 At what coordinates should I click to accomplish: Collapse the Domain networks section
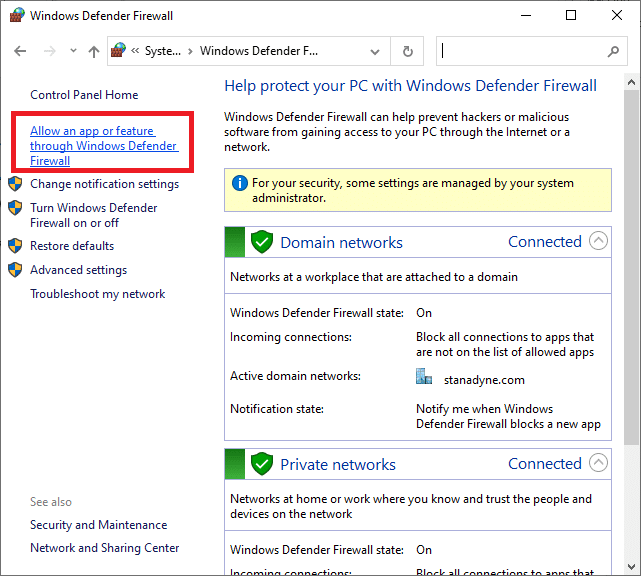(x=598, y=241)
